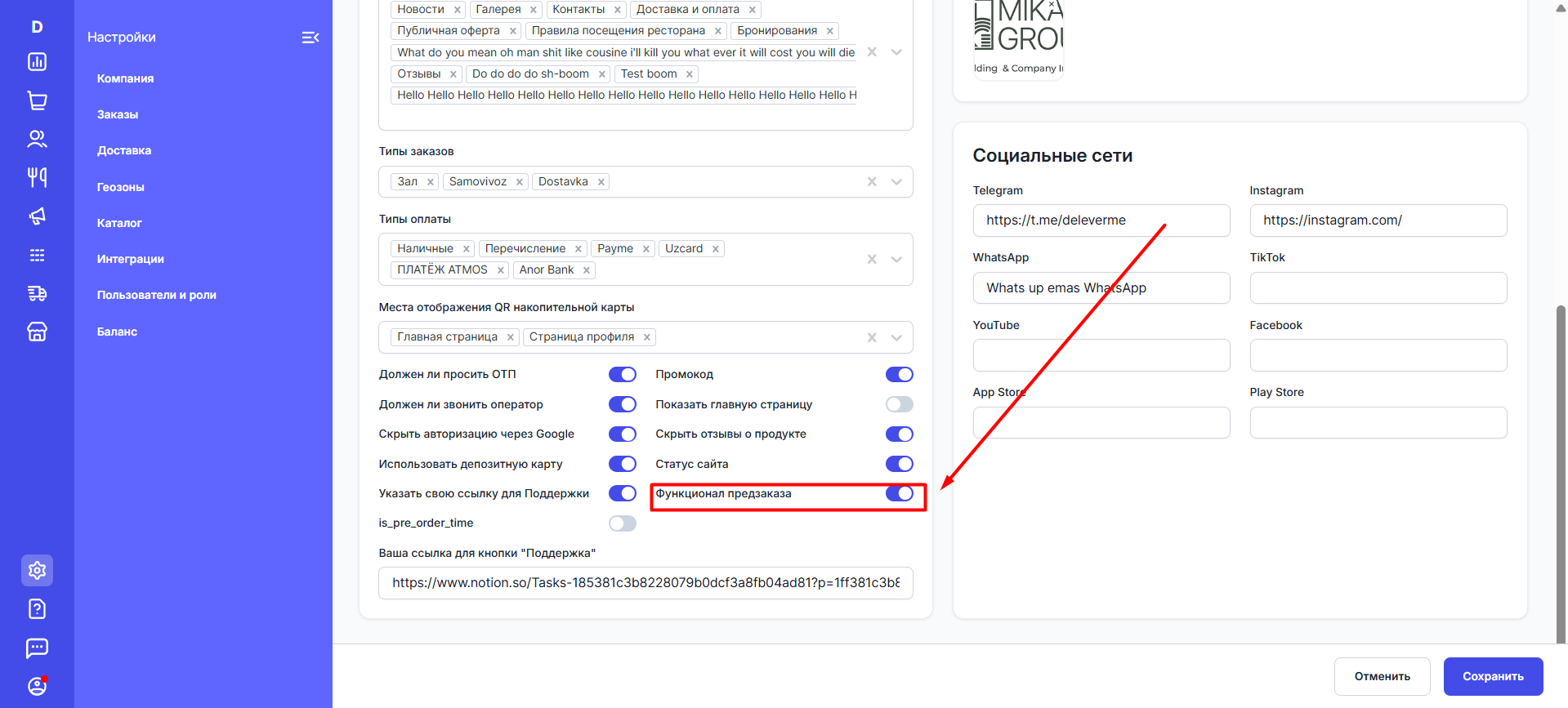
Task: Enable Показать главную страницу switch
Action: 899,404
